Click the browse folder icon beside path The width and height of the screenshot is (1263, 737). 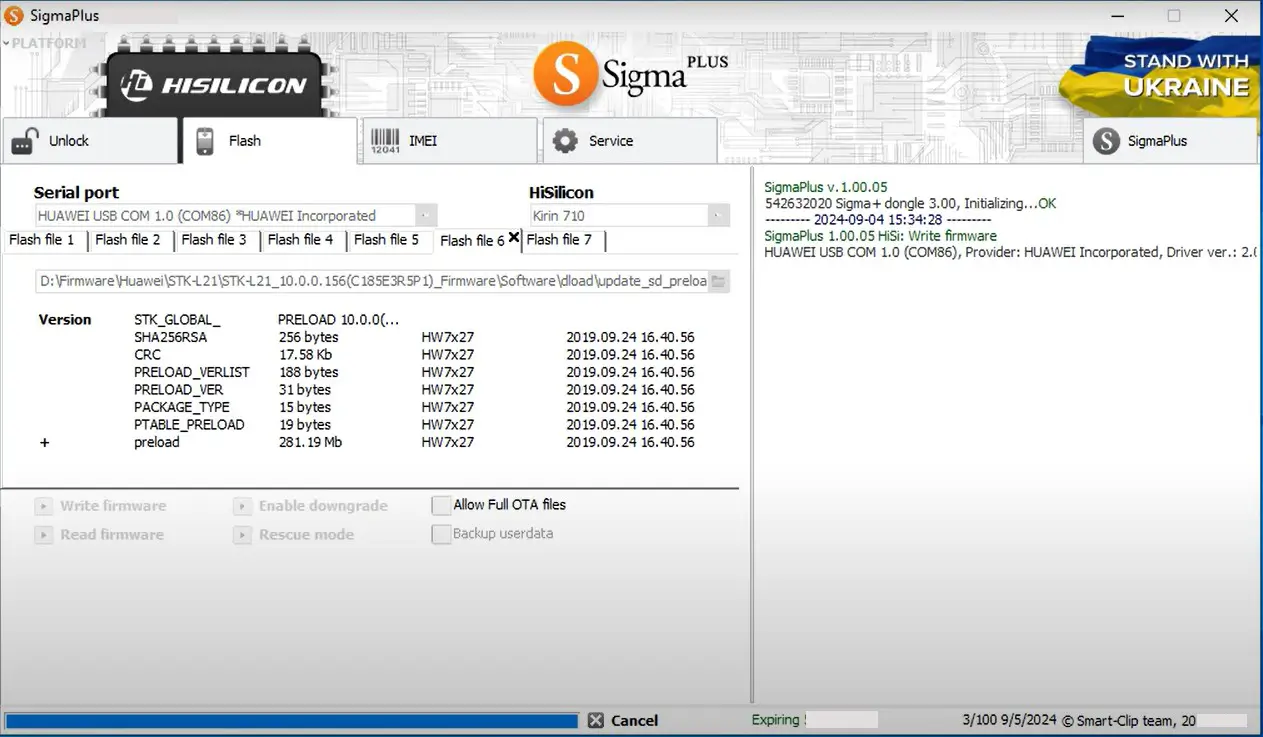point(719,281)
